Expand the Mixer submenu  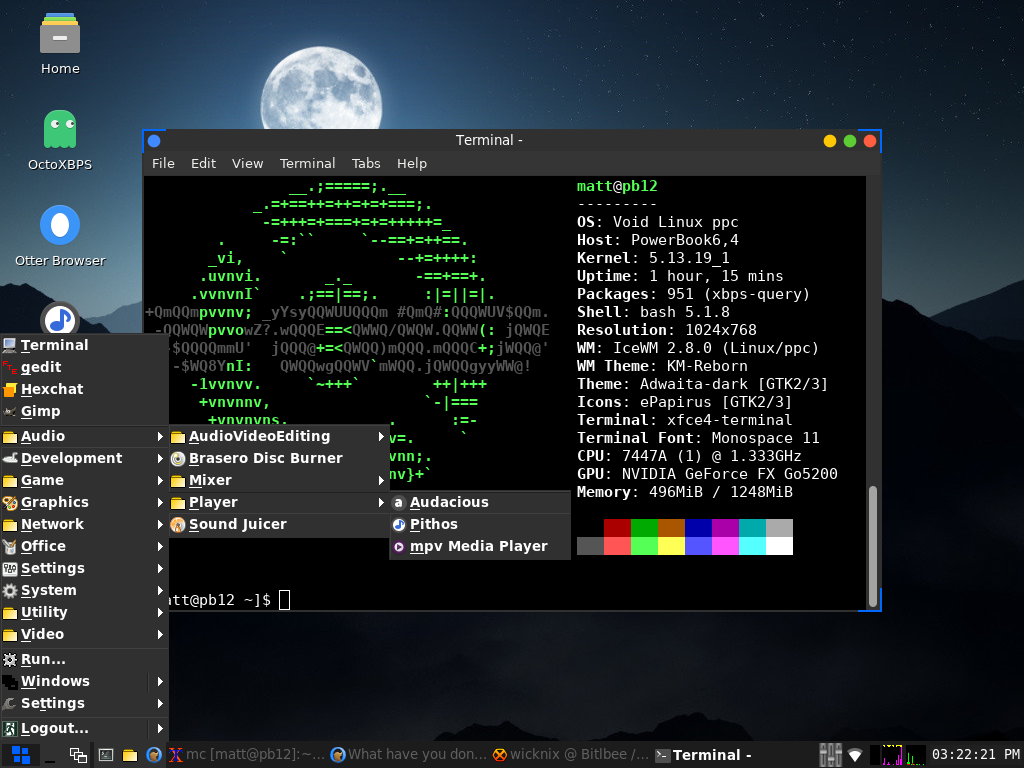(x=210, y=480)
